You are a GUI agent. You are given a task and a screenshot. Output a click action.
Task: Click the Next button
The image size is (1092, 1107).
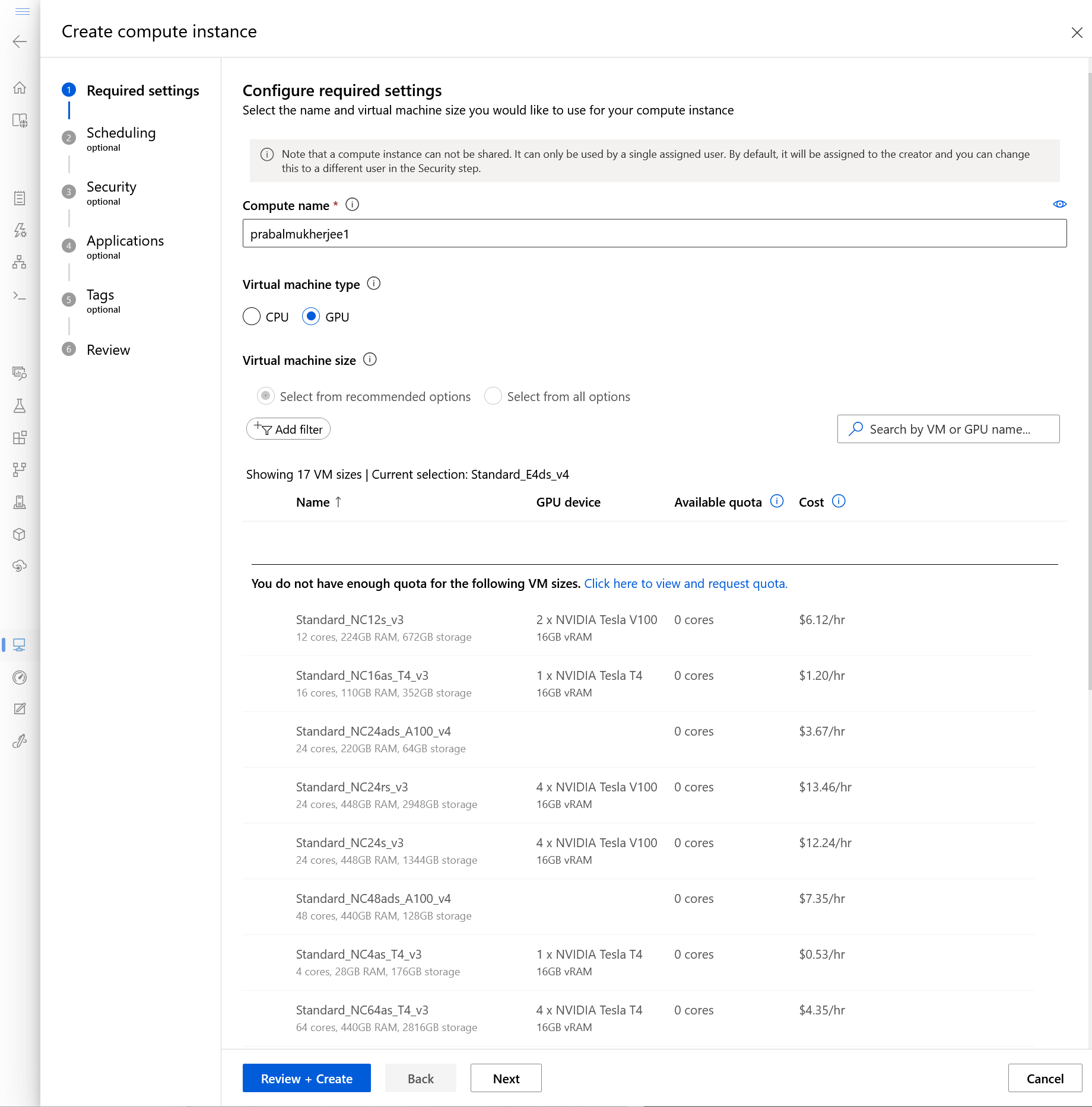[506, 1078]
